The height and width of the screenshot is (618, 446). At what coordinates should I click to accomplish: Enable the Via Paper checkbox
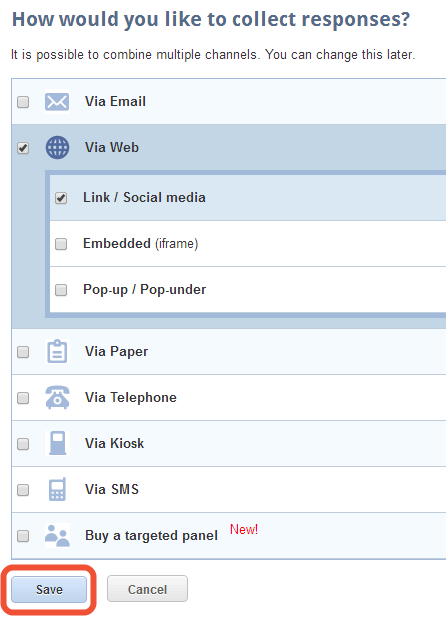pyautogui.click(x=23, y=352)
